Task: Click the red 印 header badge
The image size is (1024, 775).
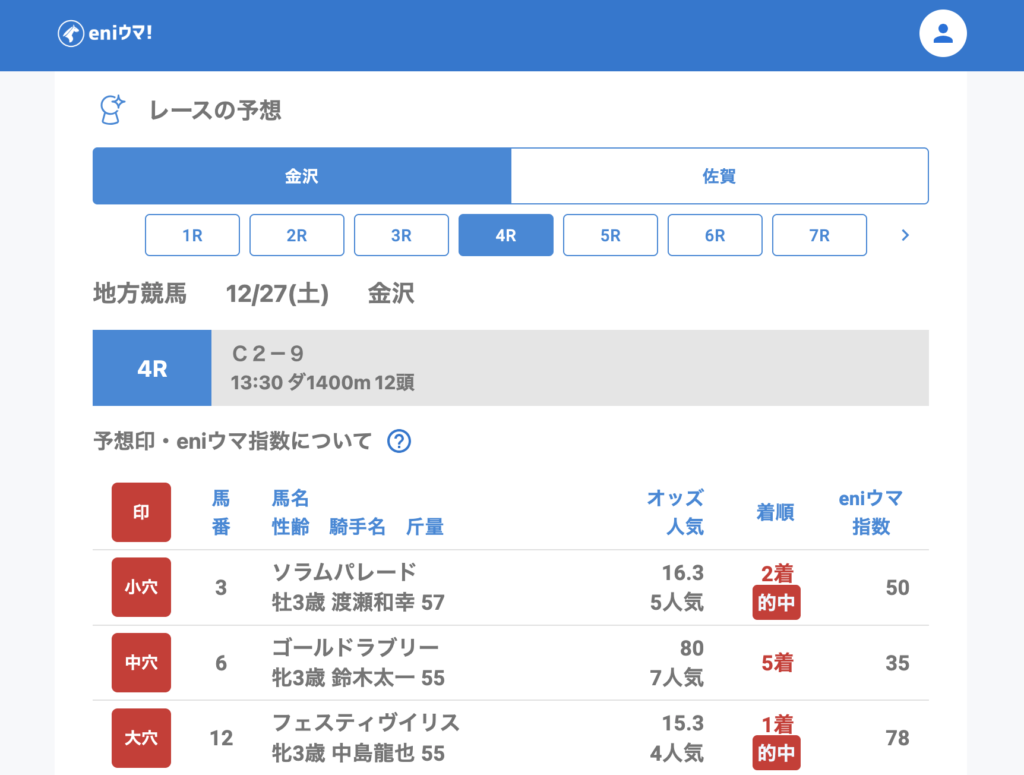Action: [x=141, y=512]
